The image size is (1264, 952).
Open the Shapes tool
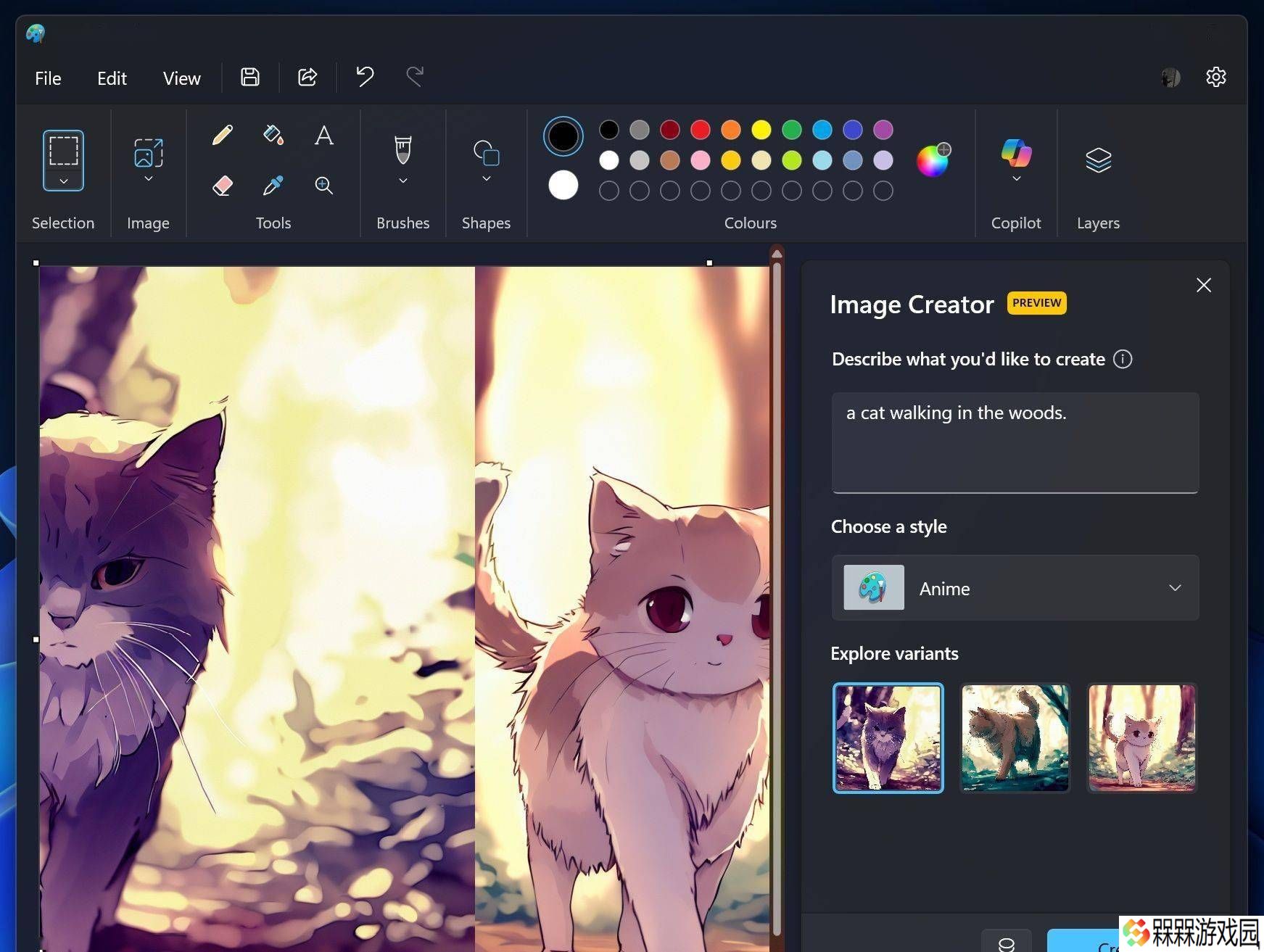coord(487,153)
